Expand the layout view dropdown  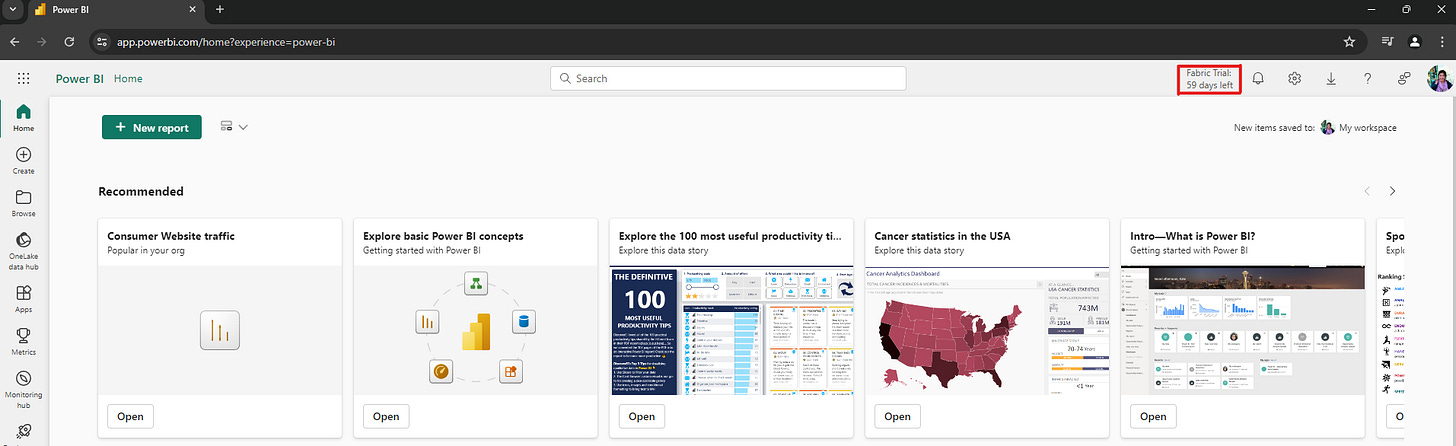(233, 127)
